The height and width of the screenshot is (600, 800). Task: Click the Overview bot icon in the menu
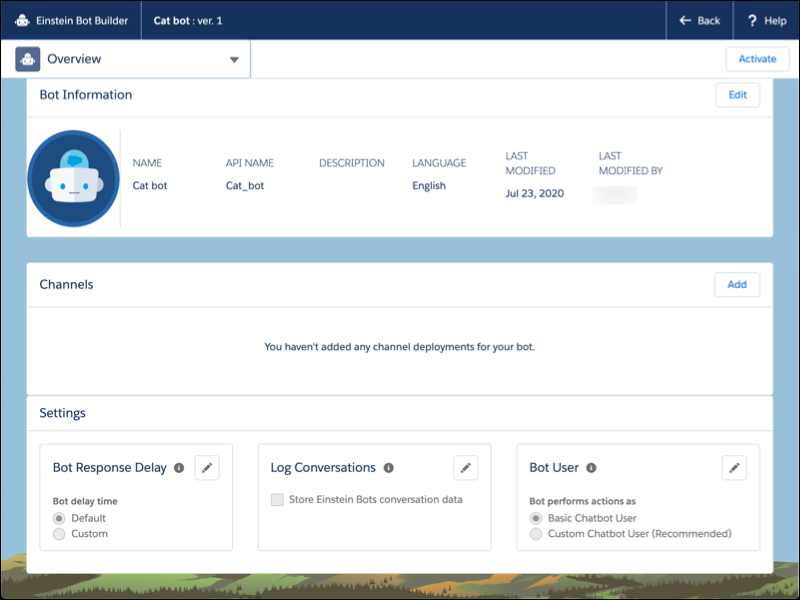pos(28,59)
